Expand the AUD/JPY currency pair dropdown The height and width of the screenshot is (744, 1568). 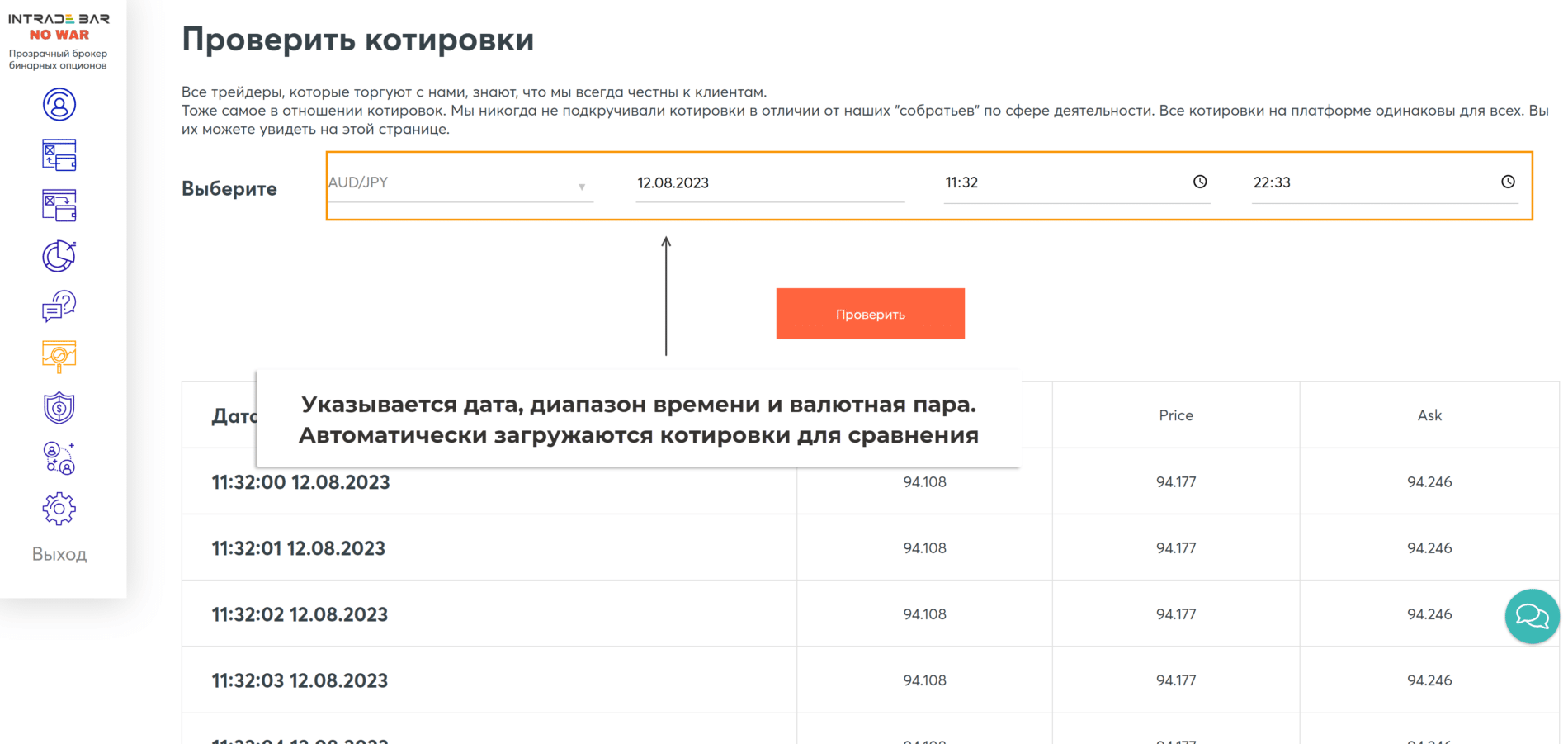(x=460, y=183)
